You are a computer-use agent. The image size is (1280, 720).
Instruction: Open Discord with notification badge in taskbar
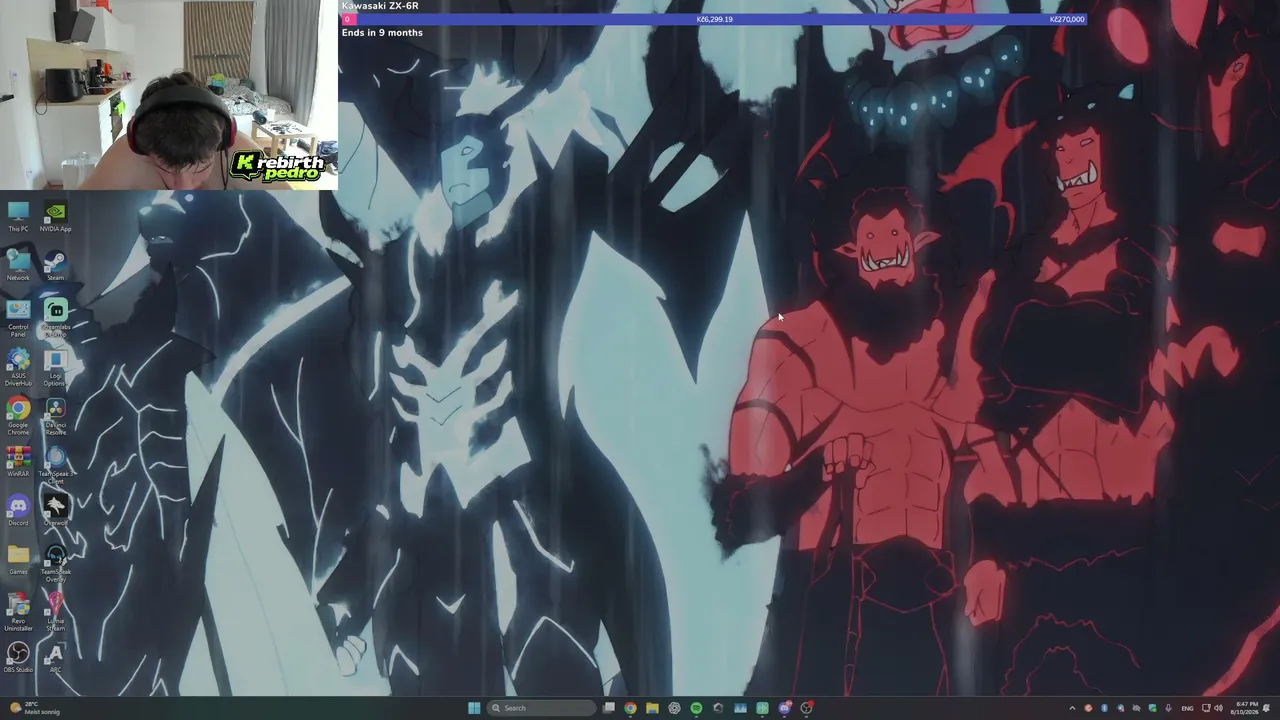point(785,708)
